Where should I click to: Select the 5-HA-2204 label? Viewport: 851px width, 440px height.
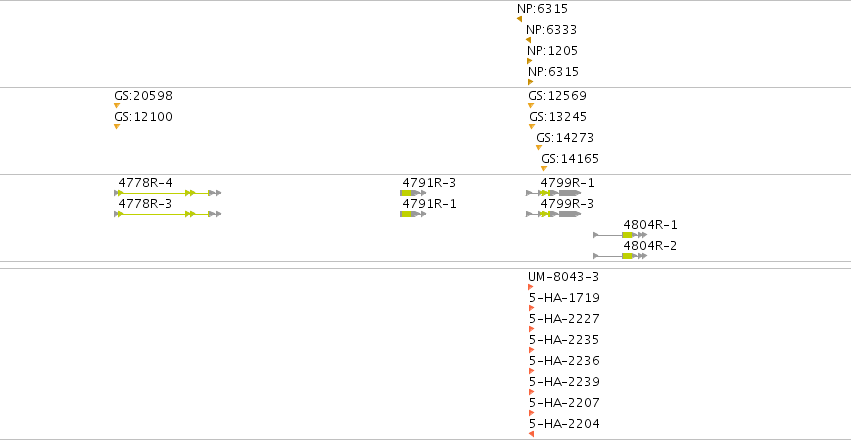pos(564,424)
